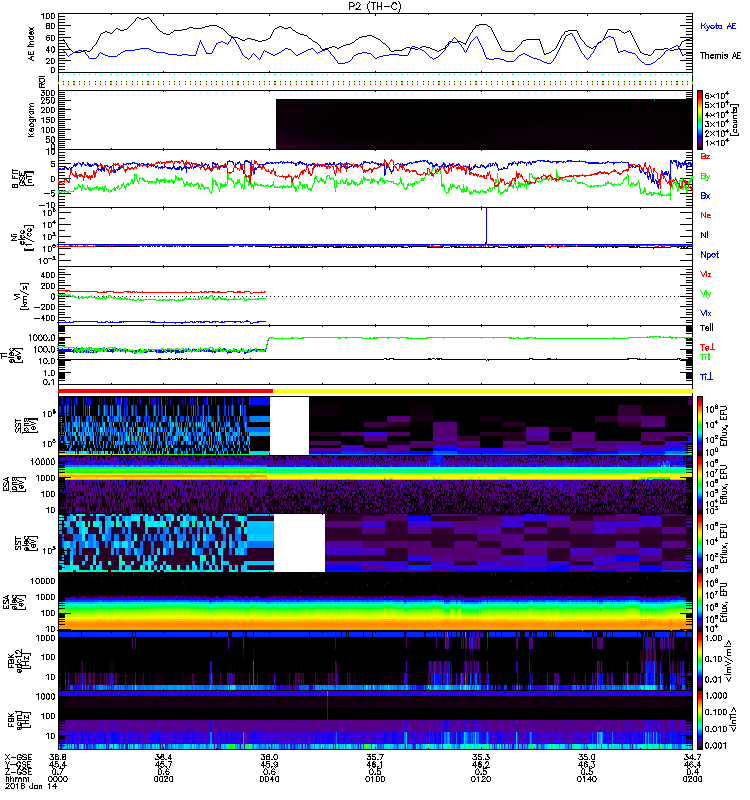This screenshot has width=750, height=800.
Task: Click the AE Index axis label
Action: 32,44
